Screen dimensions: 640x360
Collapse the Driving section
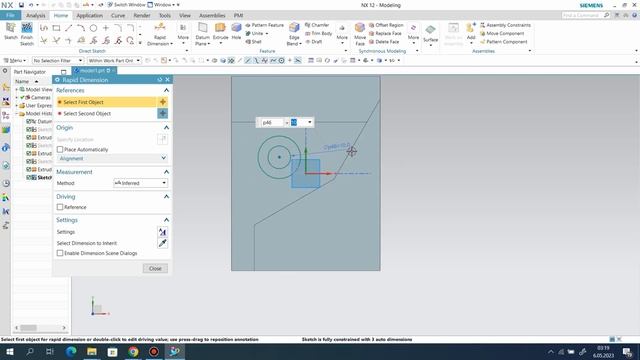click(166, 196)
